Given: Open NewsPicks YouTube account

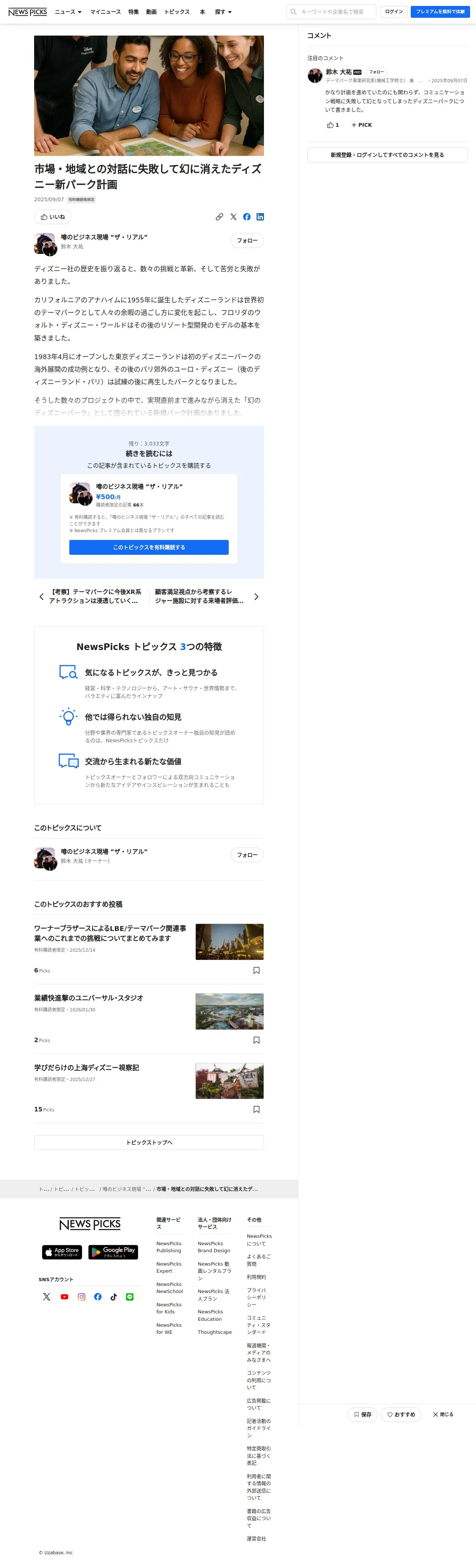Looking at the screenshot, I should (64, 1297).
